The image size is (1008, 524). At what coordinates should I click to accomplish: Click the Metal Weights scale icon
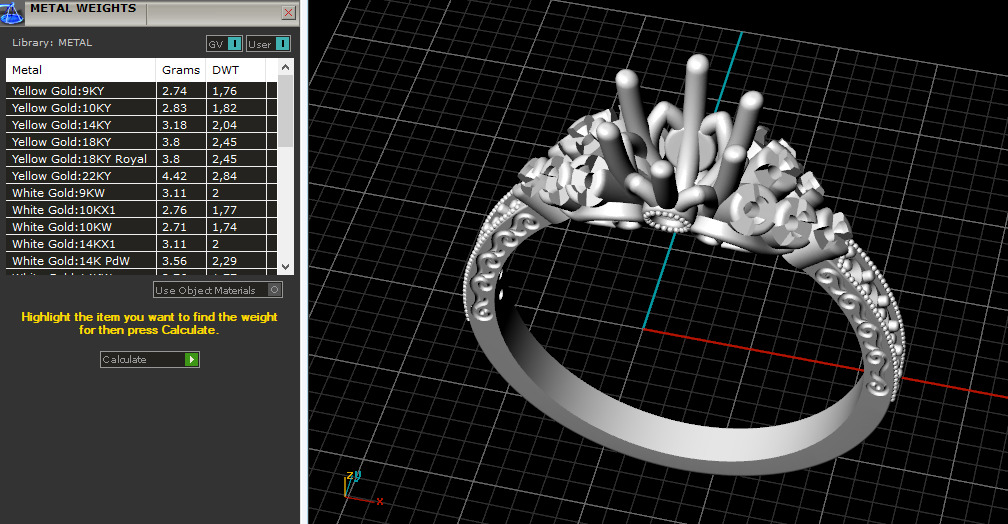[x=12, y=12]
